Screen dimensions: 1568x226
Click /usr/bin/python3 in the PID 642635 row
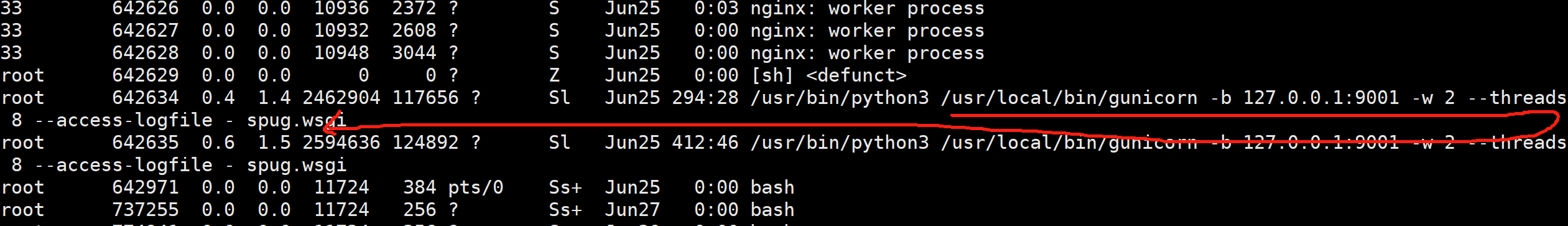pos(840,143)
